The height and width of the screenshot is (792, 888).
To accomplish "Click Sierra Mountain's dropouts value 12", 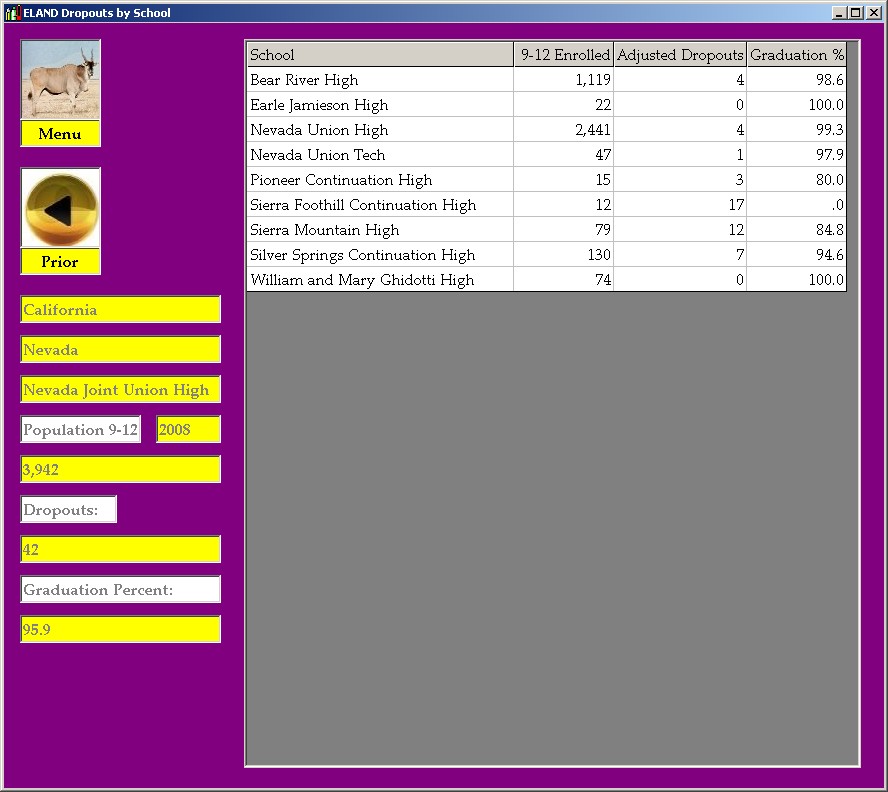I will pyautogui.click(x=736, y=229).
